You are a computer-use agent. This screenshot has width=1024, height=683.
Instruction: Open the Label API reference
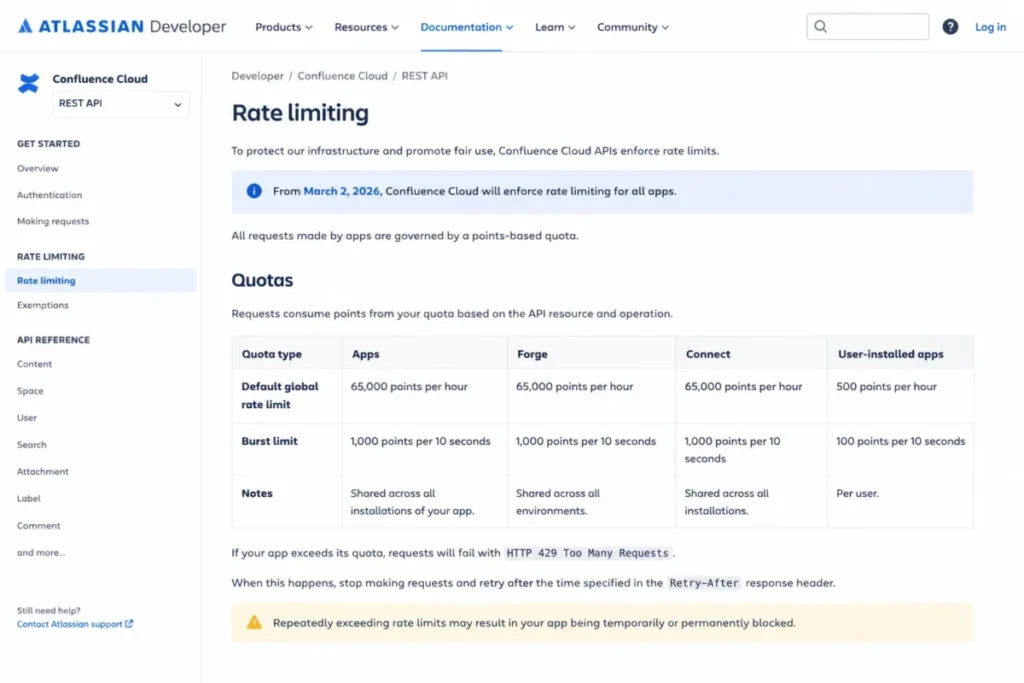tap(29, 498)
